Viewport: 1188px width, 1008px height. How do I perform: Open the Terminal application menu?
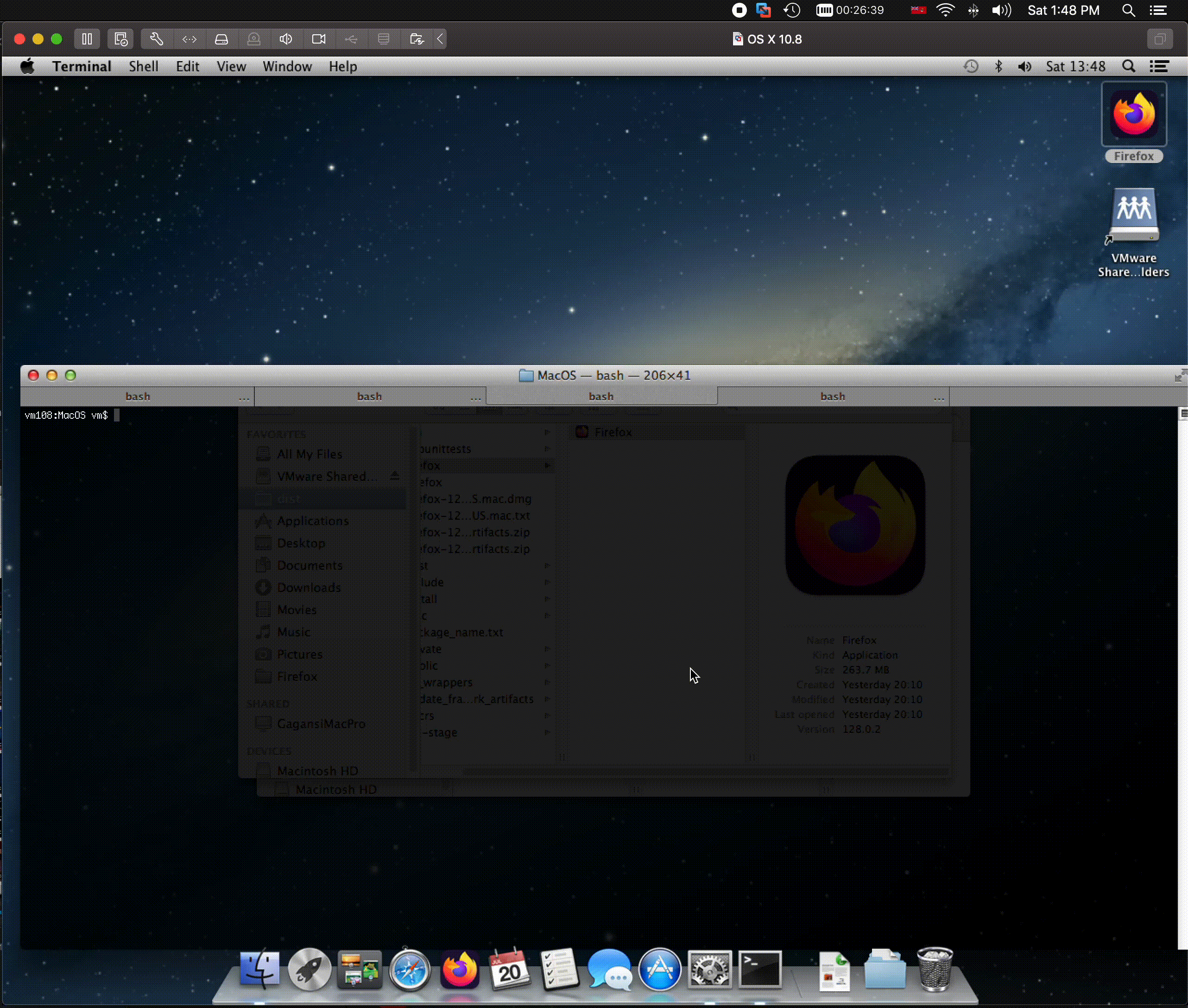(82, 66)
